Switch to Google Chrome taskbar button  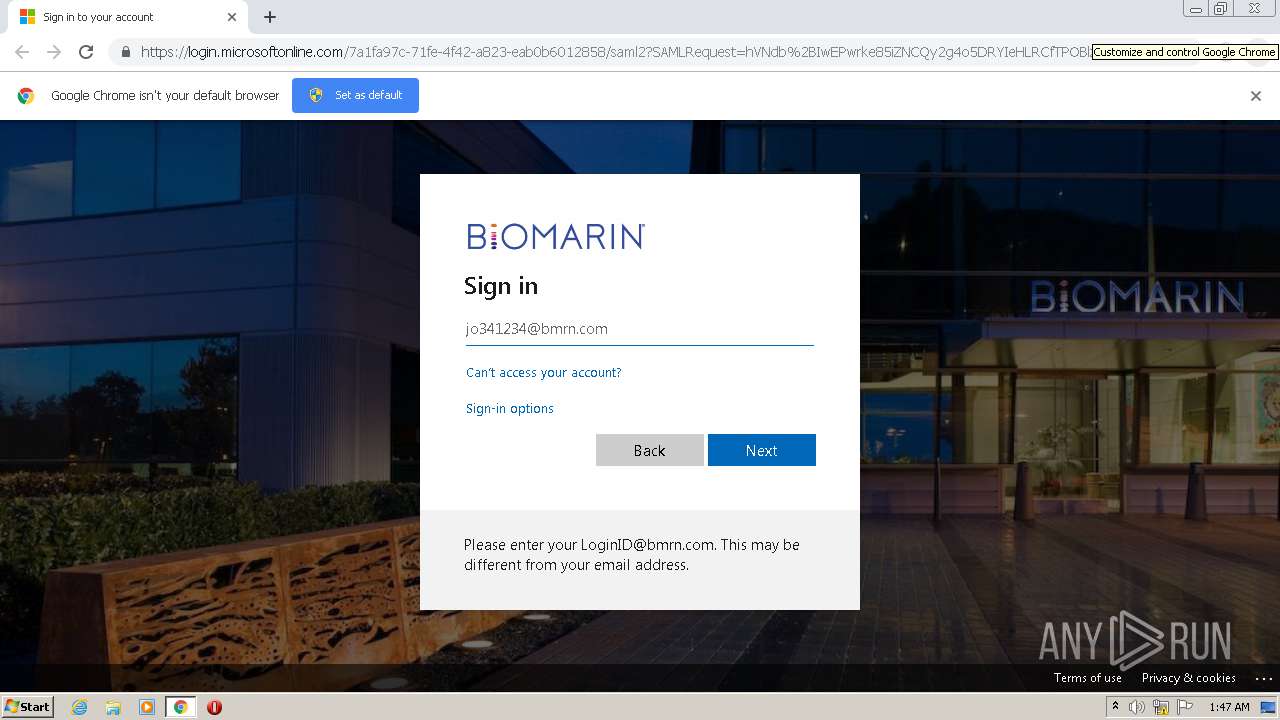point(180,707)
